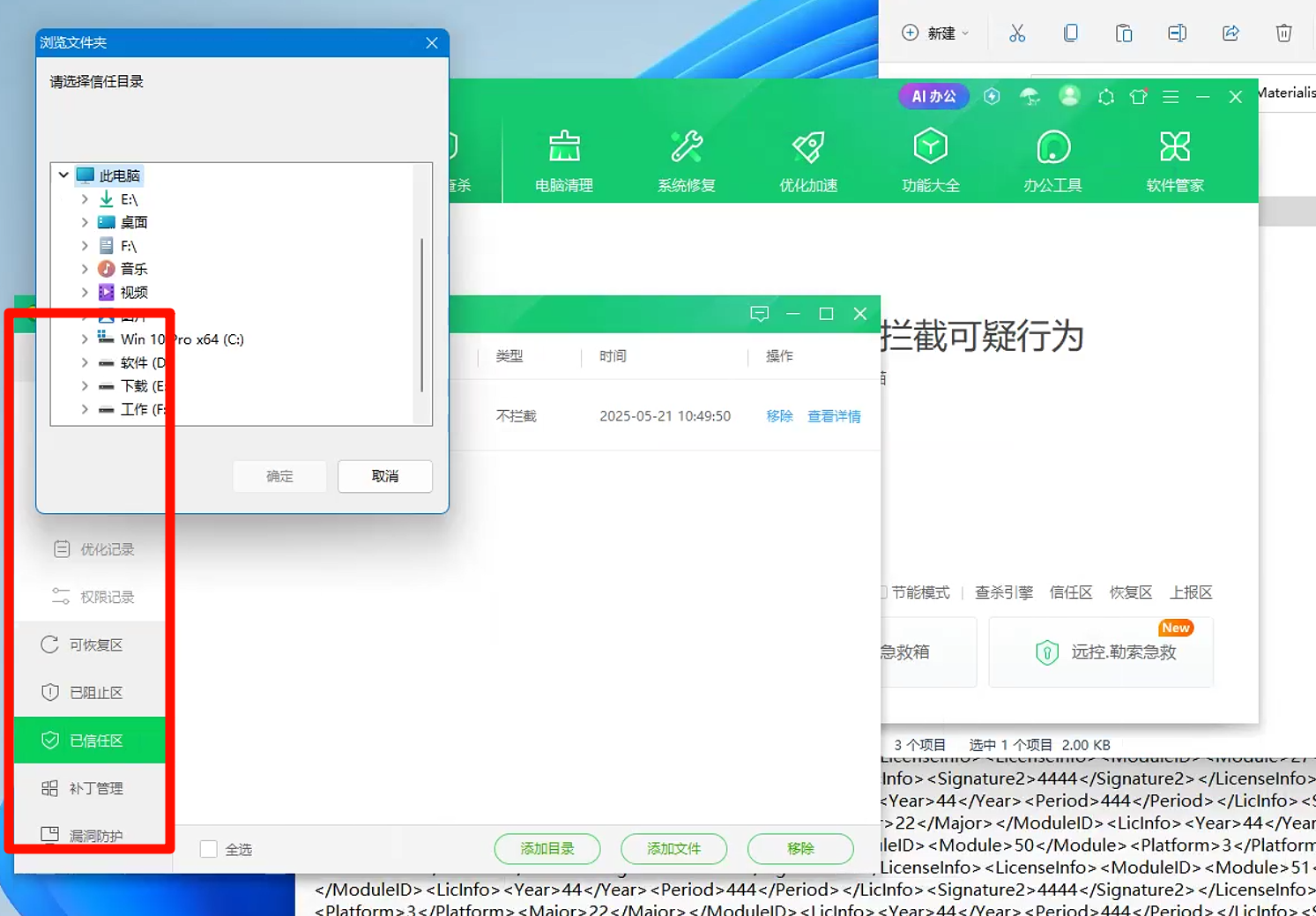Expand the 软件 drive node
Screen dimensions: 1316x916
[x=85, y=362]
